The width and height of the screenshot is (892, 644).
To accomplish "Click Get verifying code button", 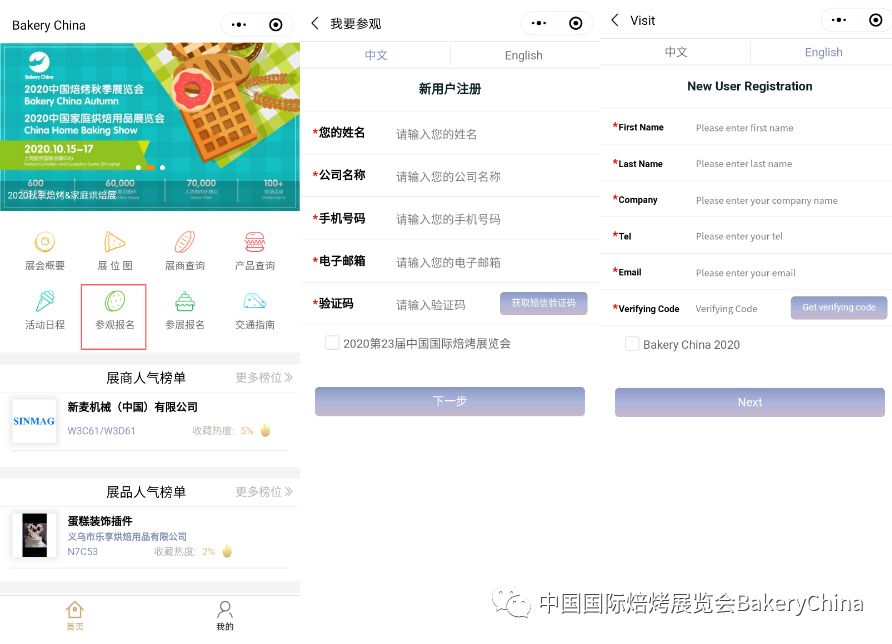I will click(839, 307).
